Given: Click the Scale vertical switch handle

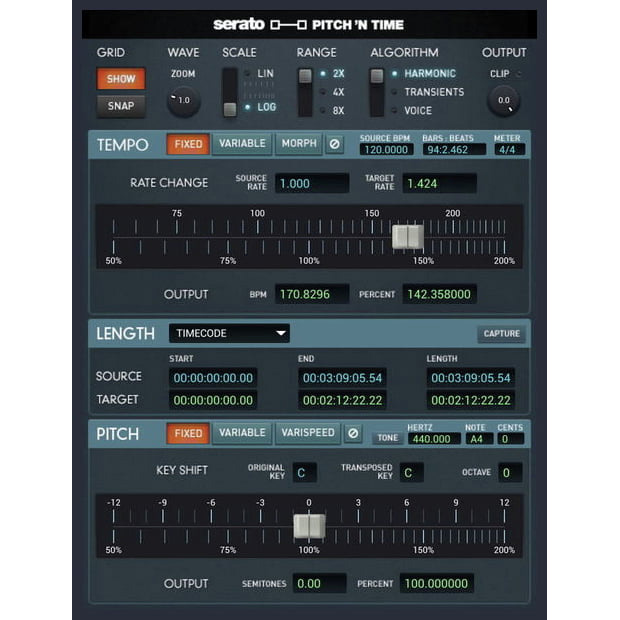Looking at the screenshot, I should (230, 109).
